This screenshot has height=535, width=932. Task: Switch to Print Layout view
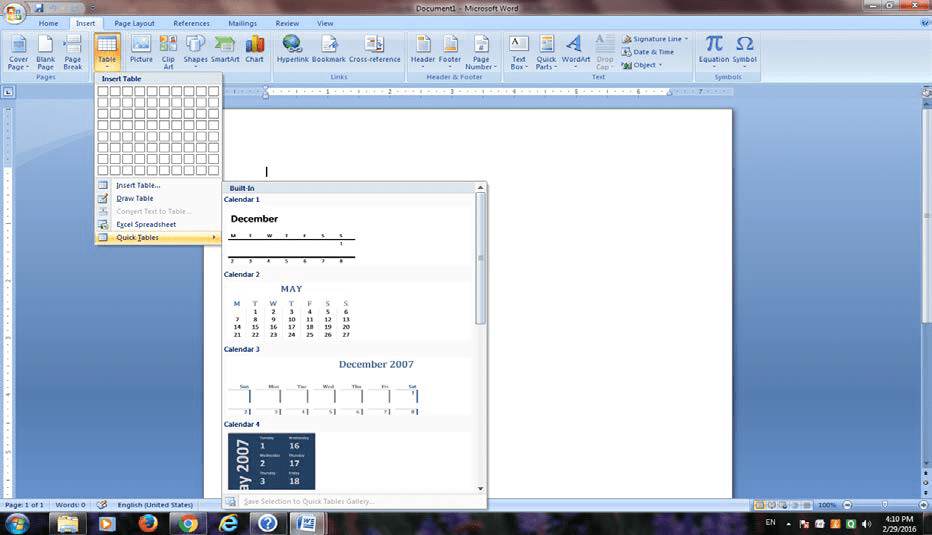760,505
